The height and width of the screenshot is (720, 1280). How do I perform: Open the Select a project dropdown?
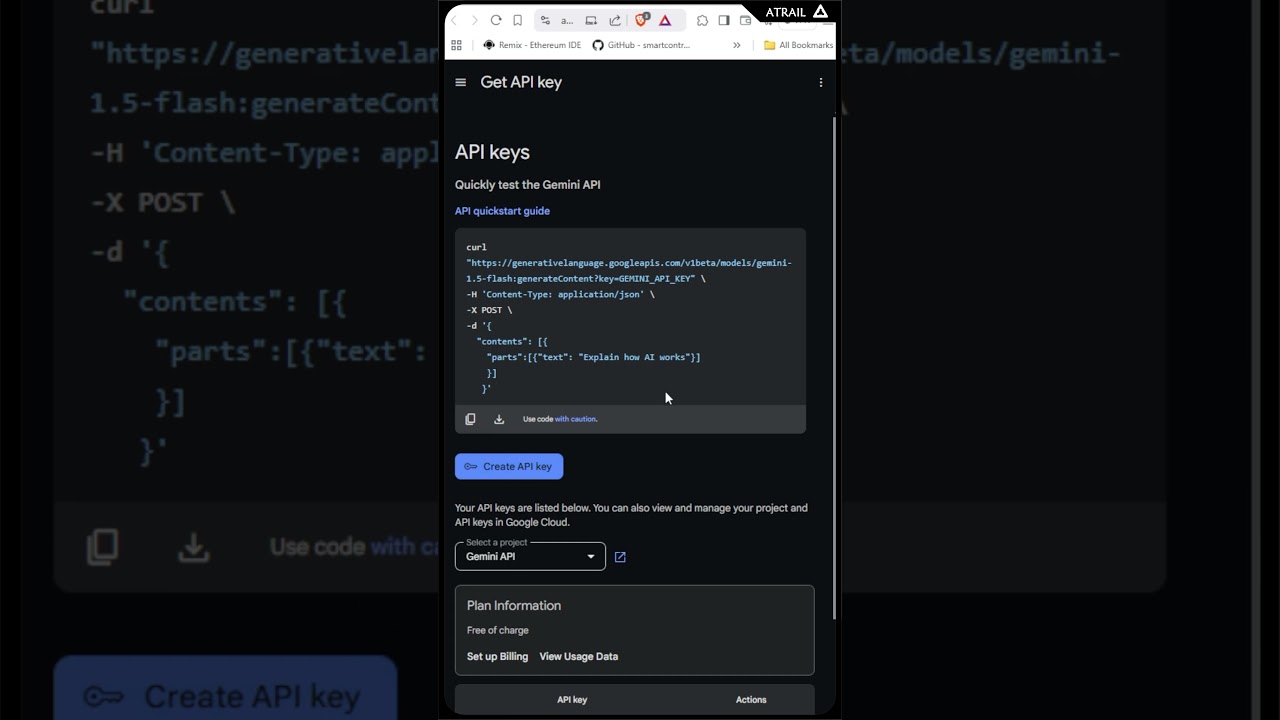pyautogui.click(x=530, y=556)
